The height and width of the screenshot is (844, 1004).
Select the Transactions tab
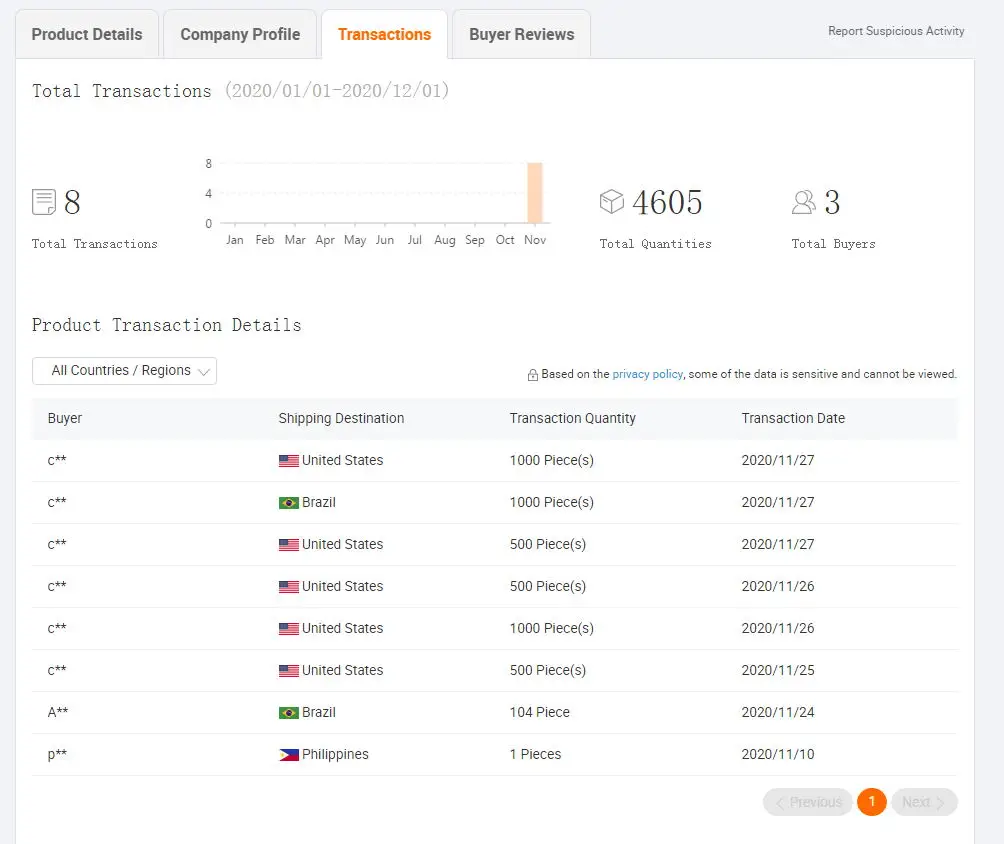(384, 35)
